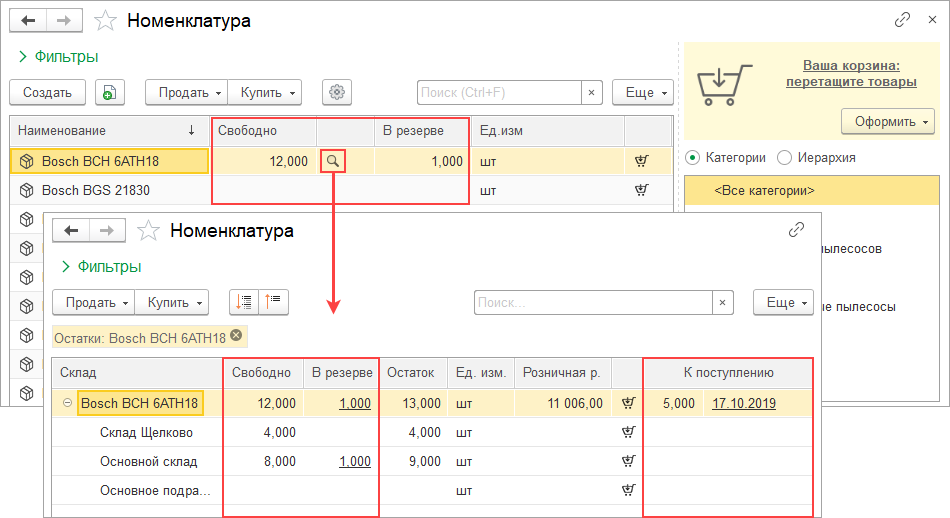Click the Свободно column header in back window
Viewport: 950px width, 518px height.
point(263,130)
